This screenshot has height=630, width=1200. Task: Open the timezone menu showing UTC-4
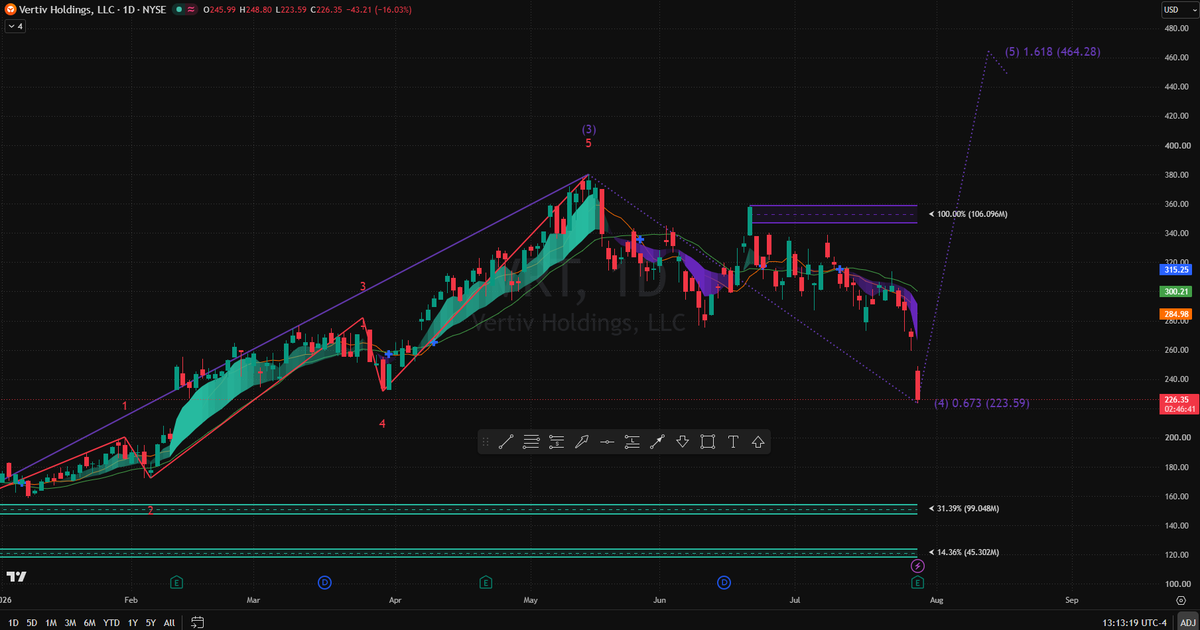[1134, 622]
